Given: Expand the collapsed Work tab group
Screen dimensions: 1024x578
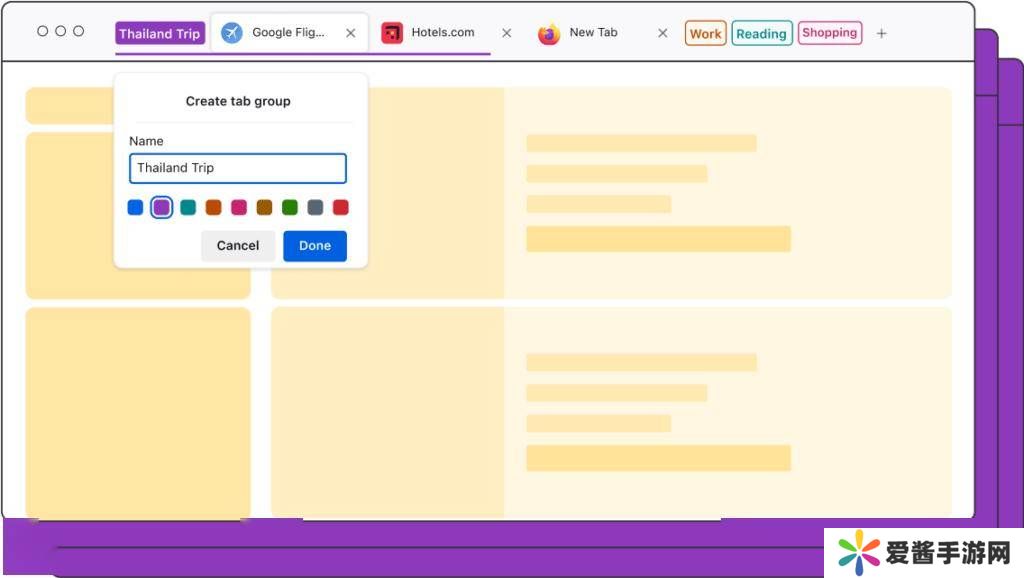Looking at the screenshot, I should coord(705,34).
